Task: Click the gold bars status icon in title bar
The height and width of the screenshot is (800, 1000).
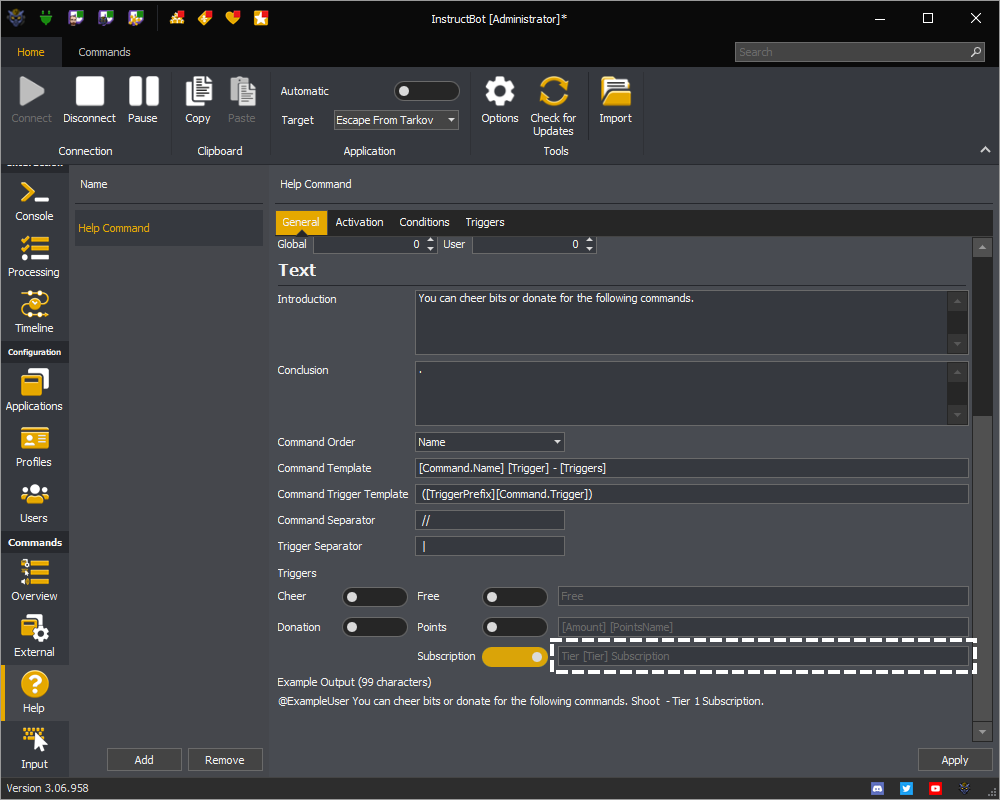Action: [x=177, y=18]
